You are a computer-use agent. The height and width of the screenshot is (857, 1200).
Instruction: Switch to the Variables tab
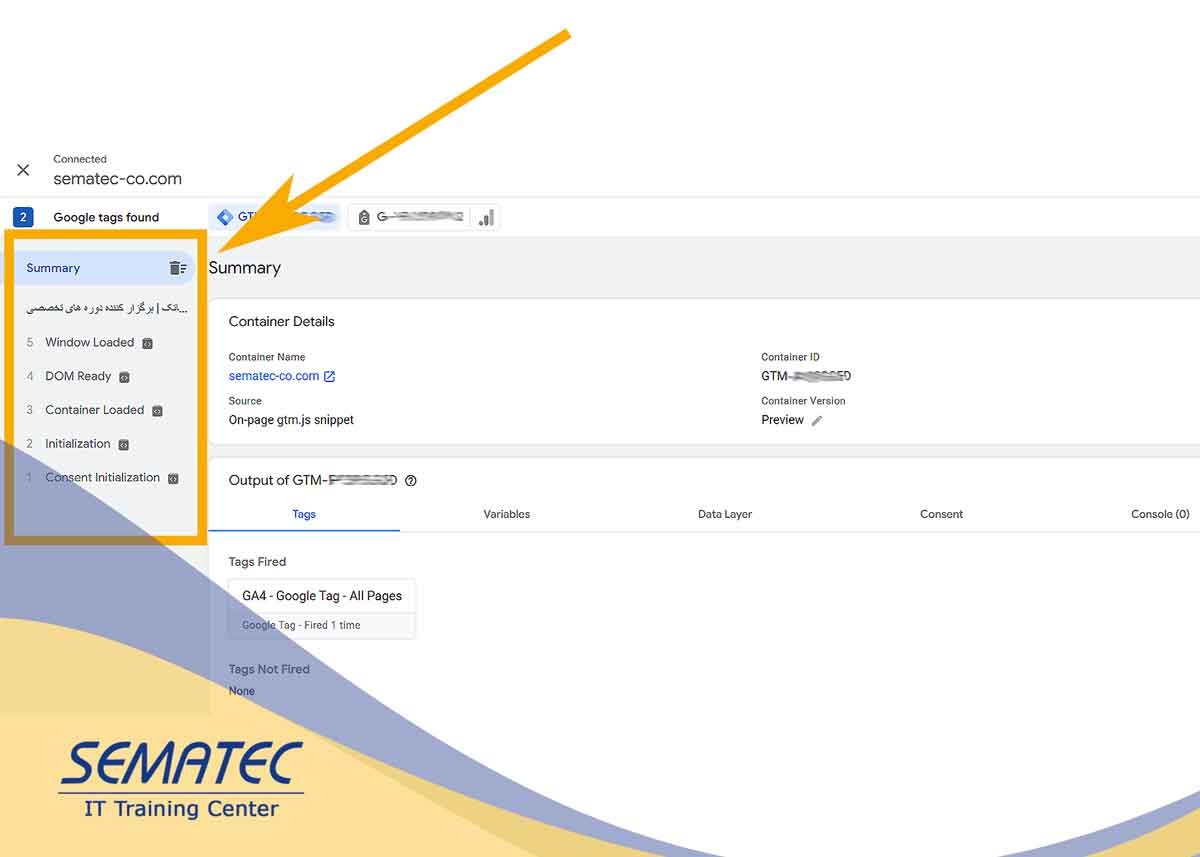[507, 514]
